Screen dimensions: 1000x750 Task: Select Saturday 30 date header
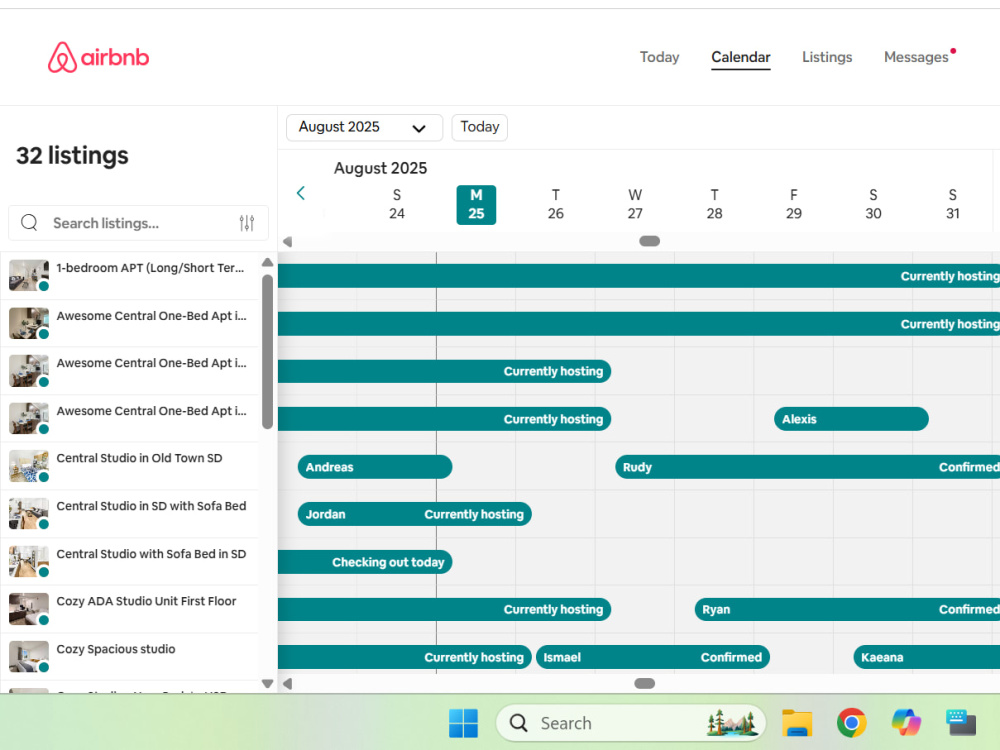tap(873, 205)
